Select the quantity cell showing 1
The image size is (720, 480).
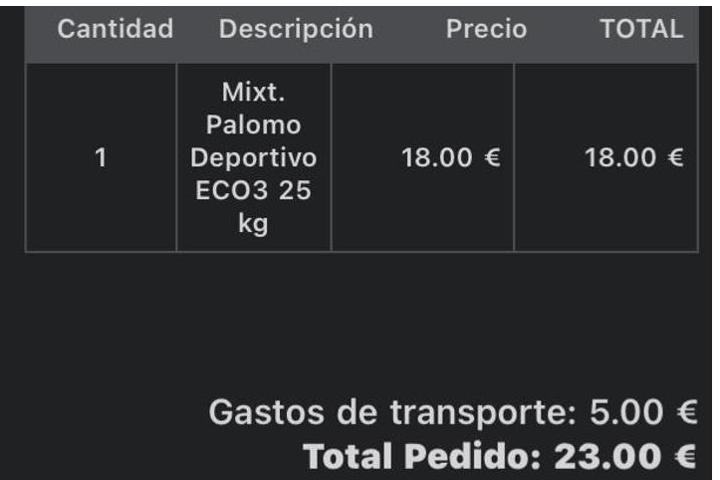pos(101,158)
